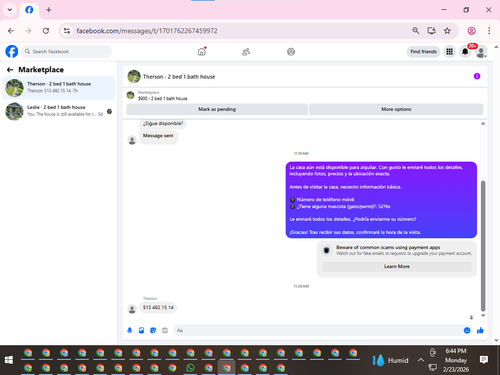Open WhatsApp from the taskbar

[x=190, y=368]
